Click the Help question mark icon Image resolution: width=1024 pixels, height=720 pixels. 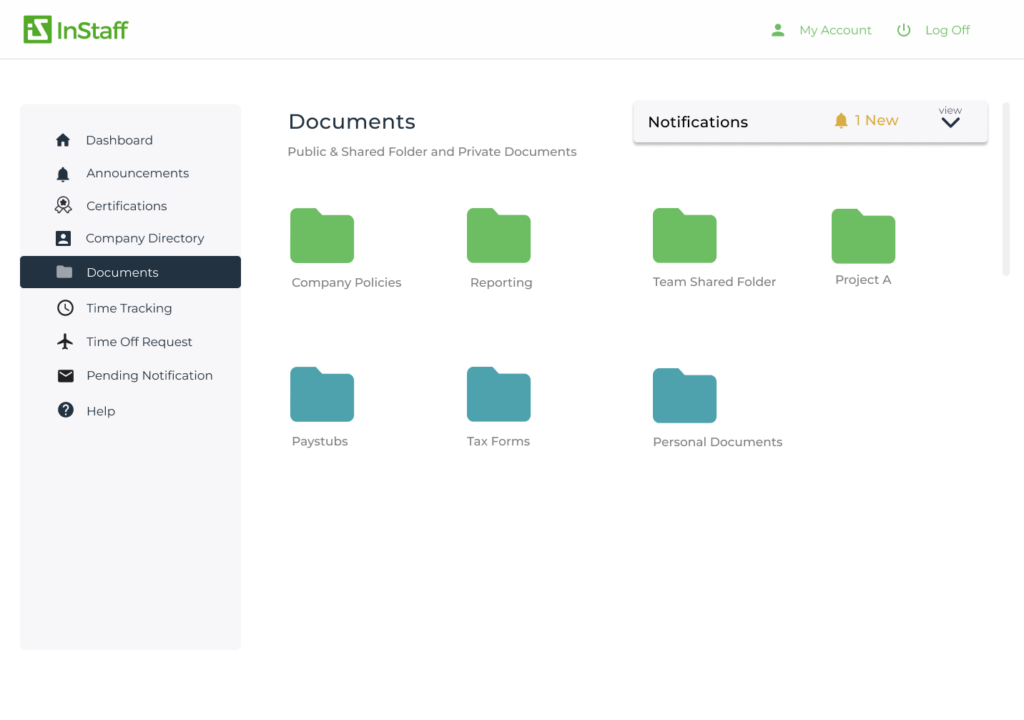click(x=65, y=410)
